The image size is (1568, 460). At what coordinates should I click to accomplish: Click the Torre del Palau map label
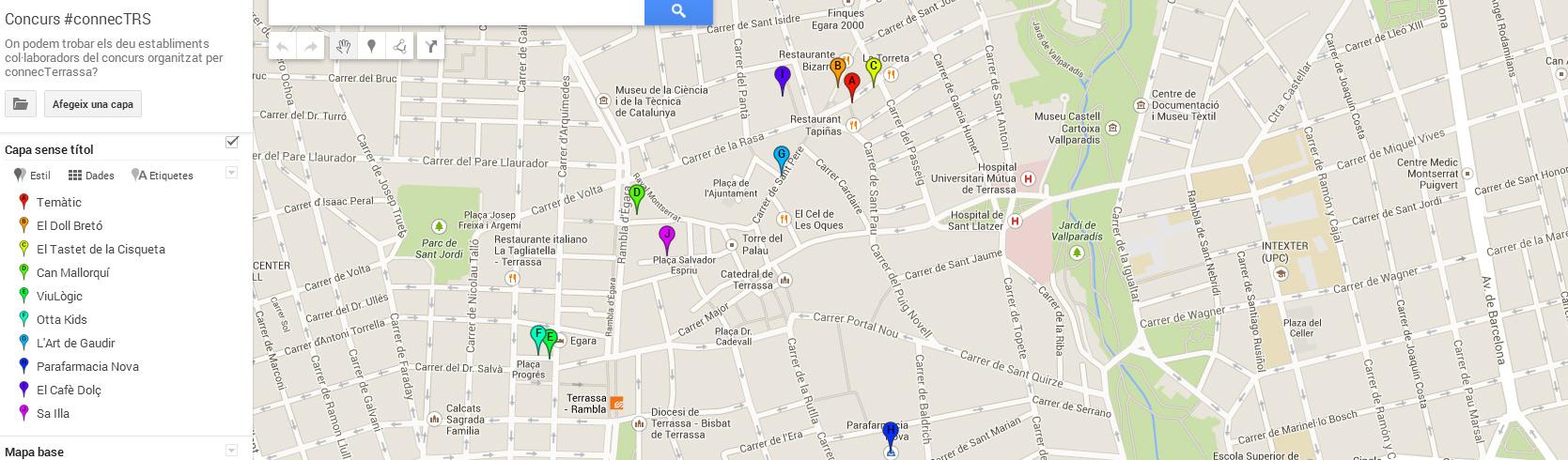(x=762, y=244)
